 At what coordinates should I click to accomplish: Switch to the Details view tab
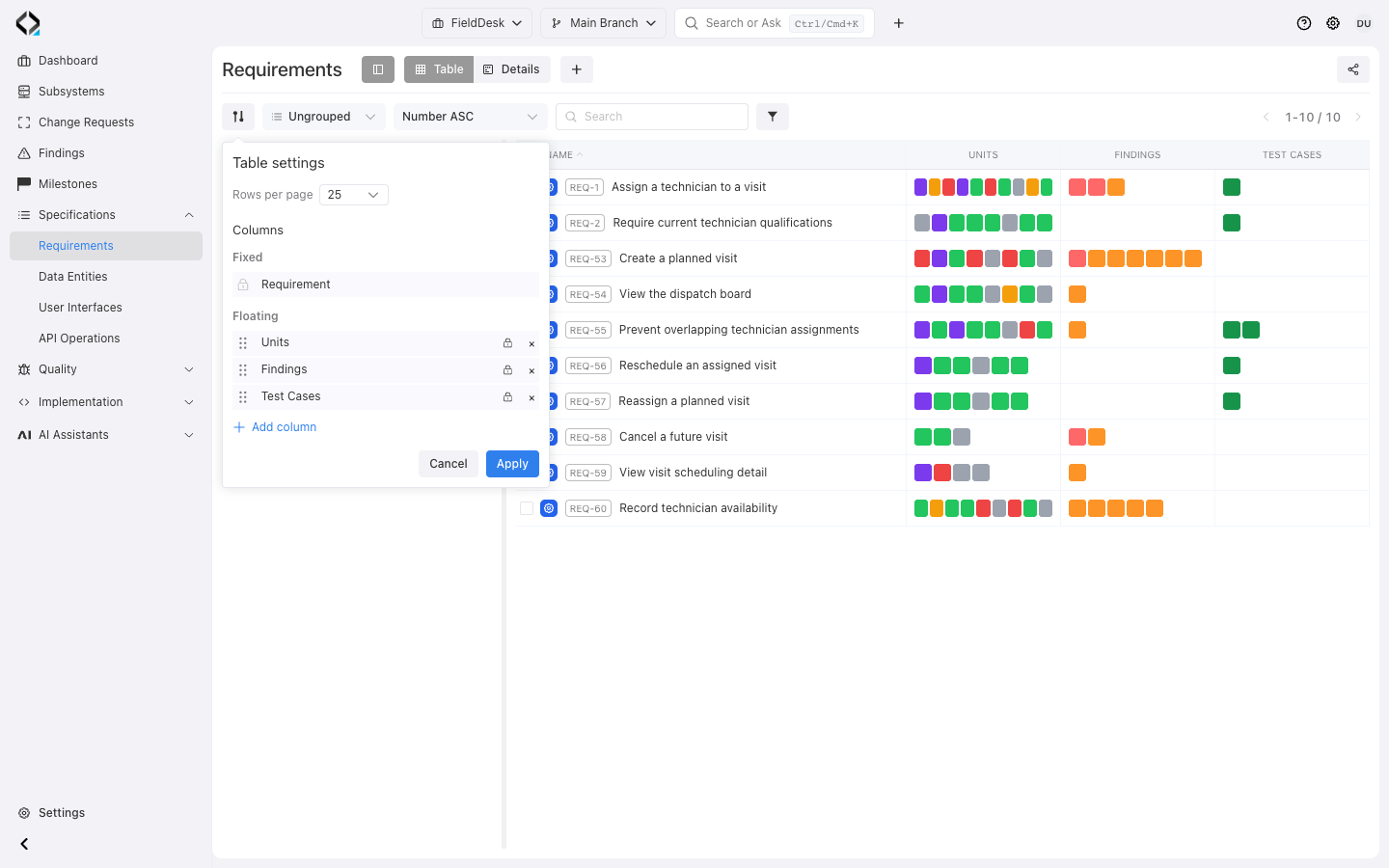coord(512,69)
